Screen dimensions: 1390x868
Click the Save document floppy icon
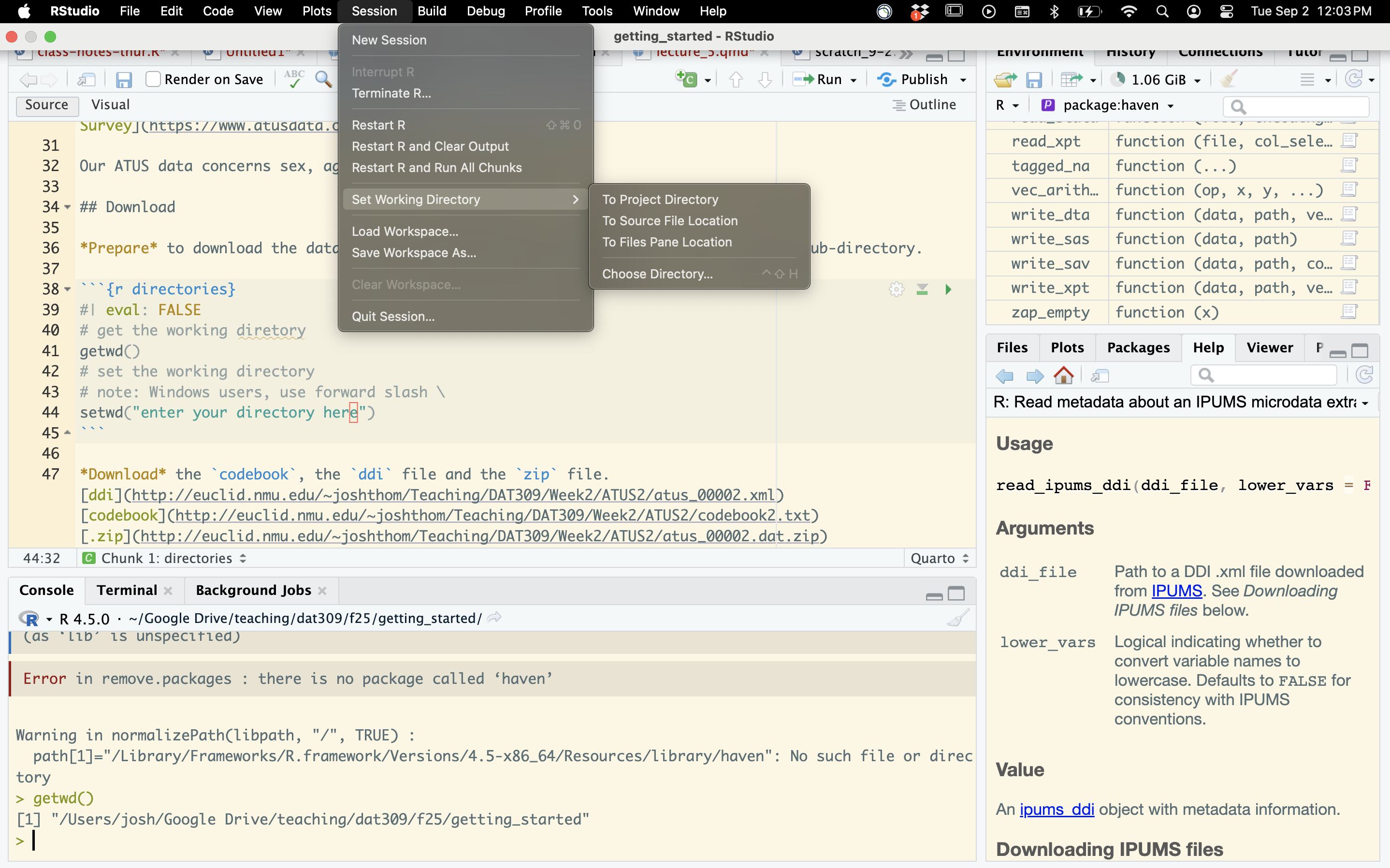pyautogui.click(x=123, y=79)
